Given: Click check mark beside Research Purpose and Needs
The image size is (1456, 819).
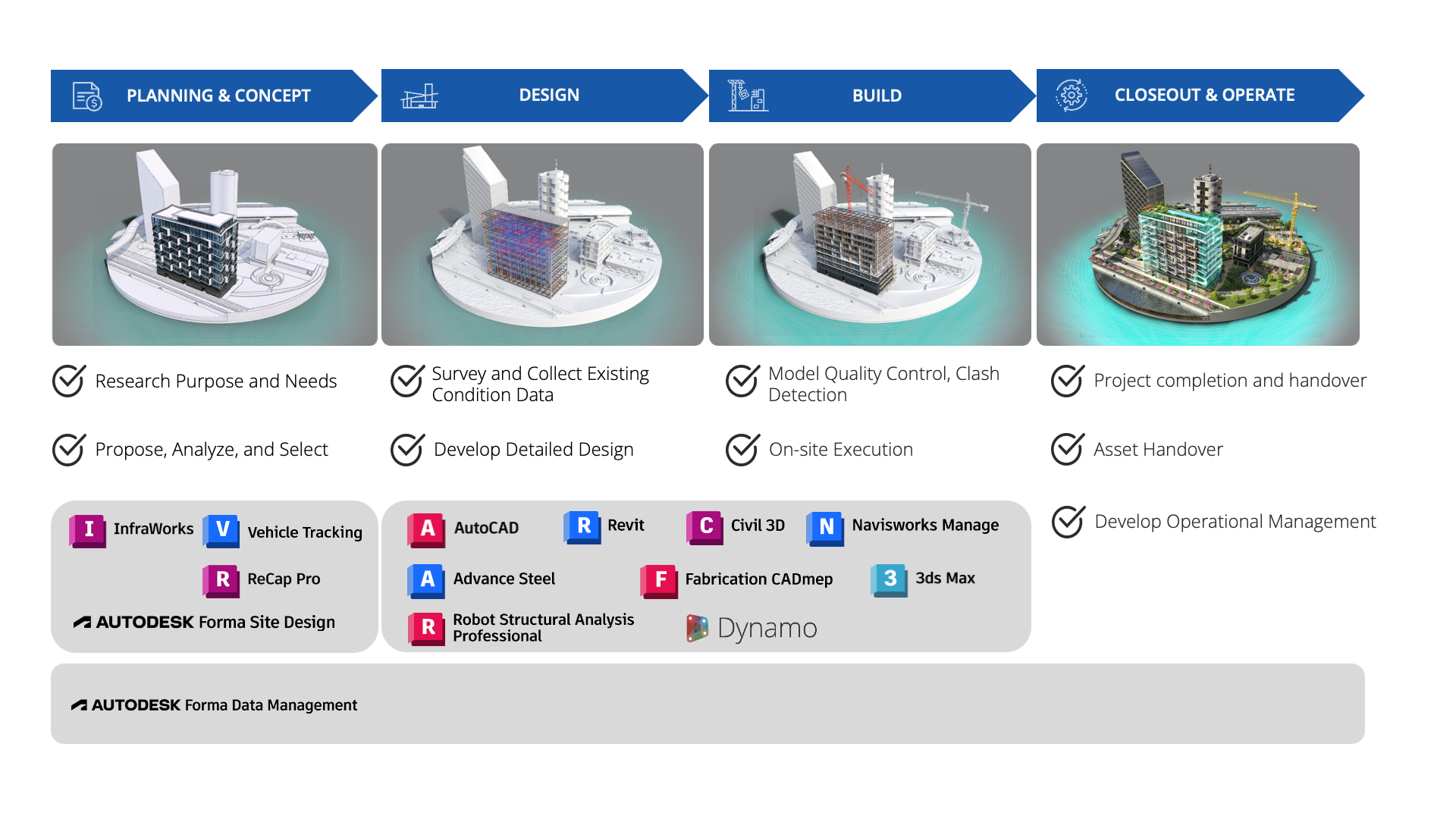Looking at the screenshot, I should (69, 381).
